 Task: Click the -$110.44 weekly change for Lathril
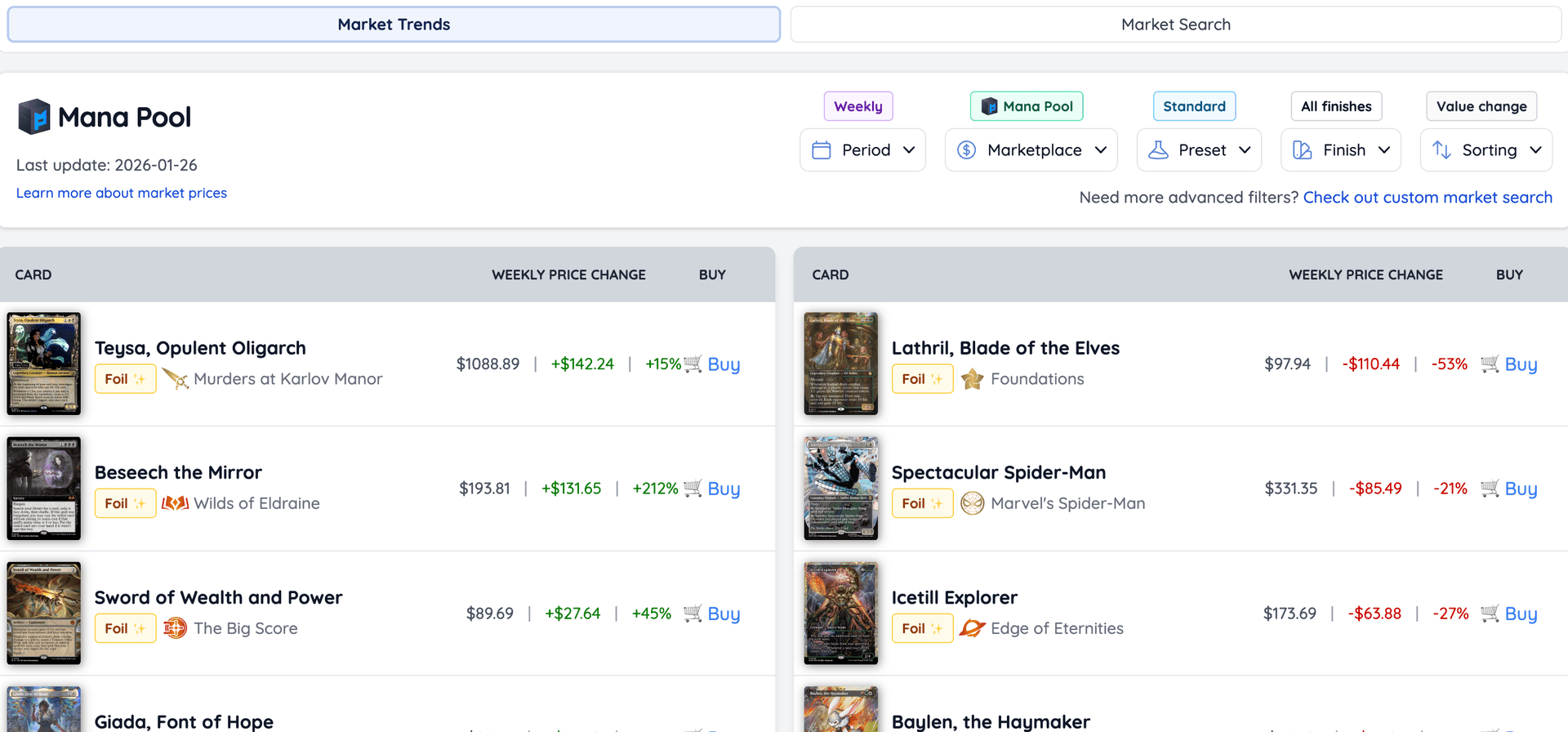point(1370,364)
